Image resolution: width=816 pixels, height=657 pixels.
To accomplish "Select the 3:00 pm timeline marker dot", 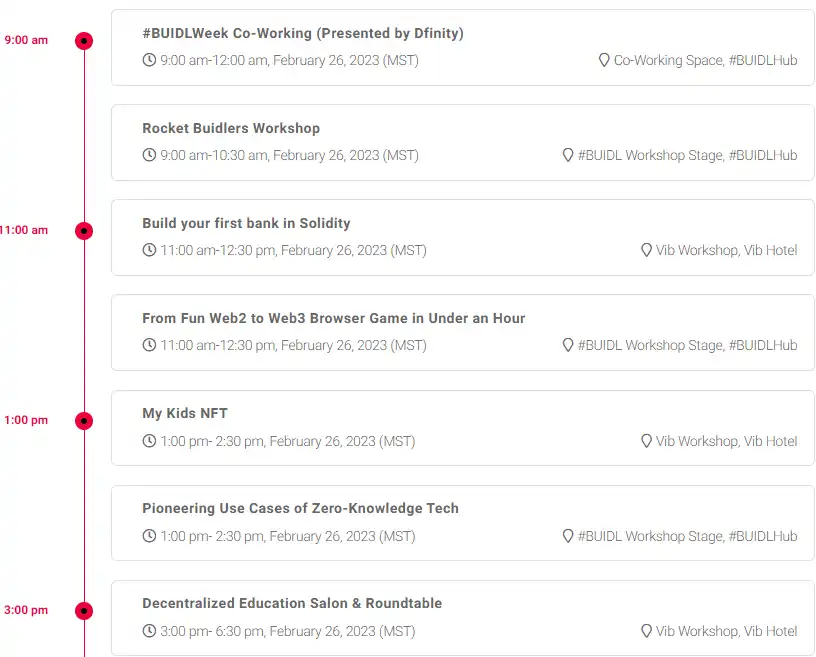I will [x=84, y=611].
